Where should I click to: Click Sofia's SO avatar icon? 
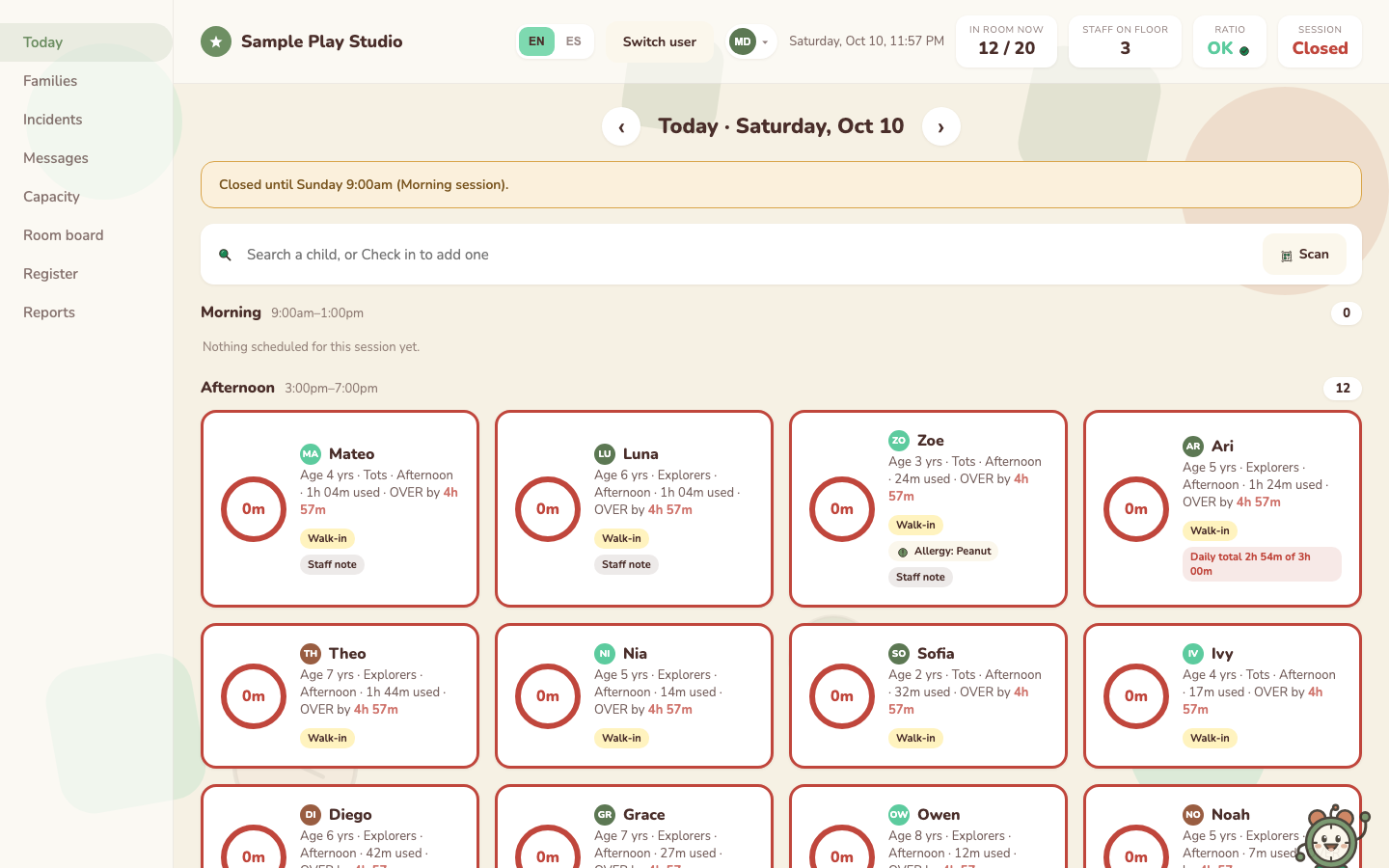tap(899, 654)
